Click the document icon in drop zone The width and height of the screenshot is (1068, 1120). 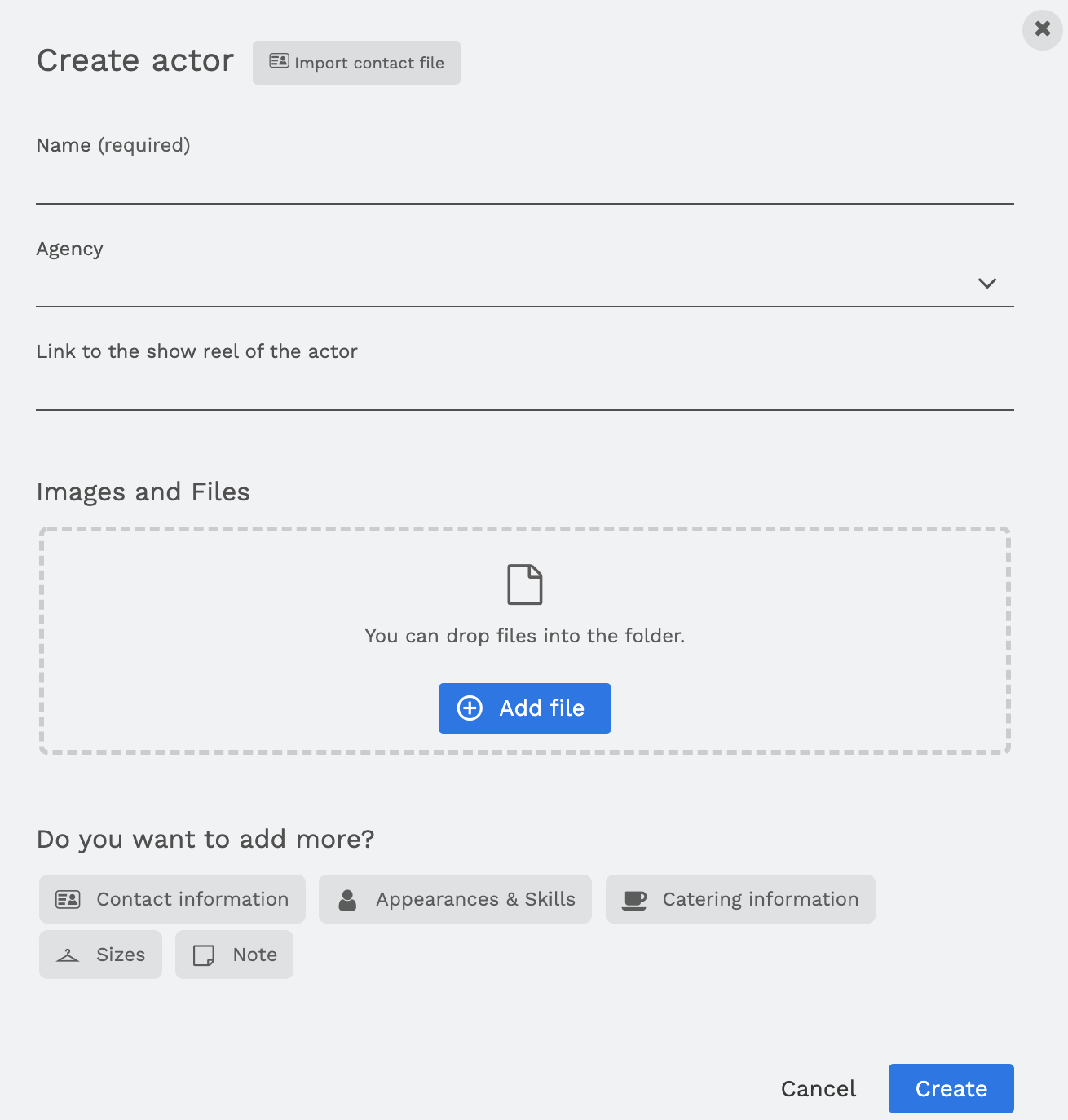tap(525, 584)
